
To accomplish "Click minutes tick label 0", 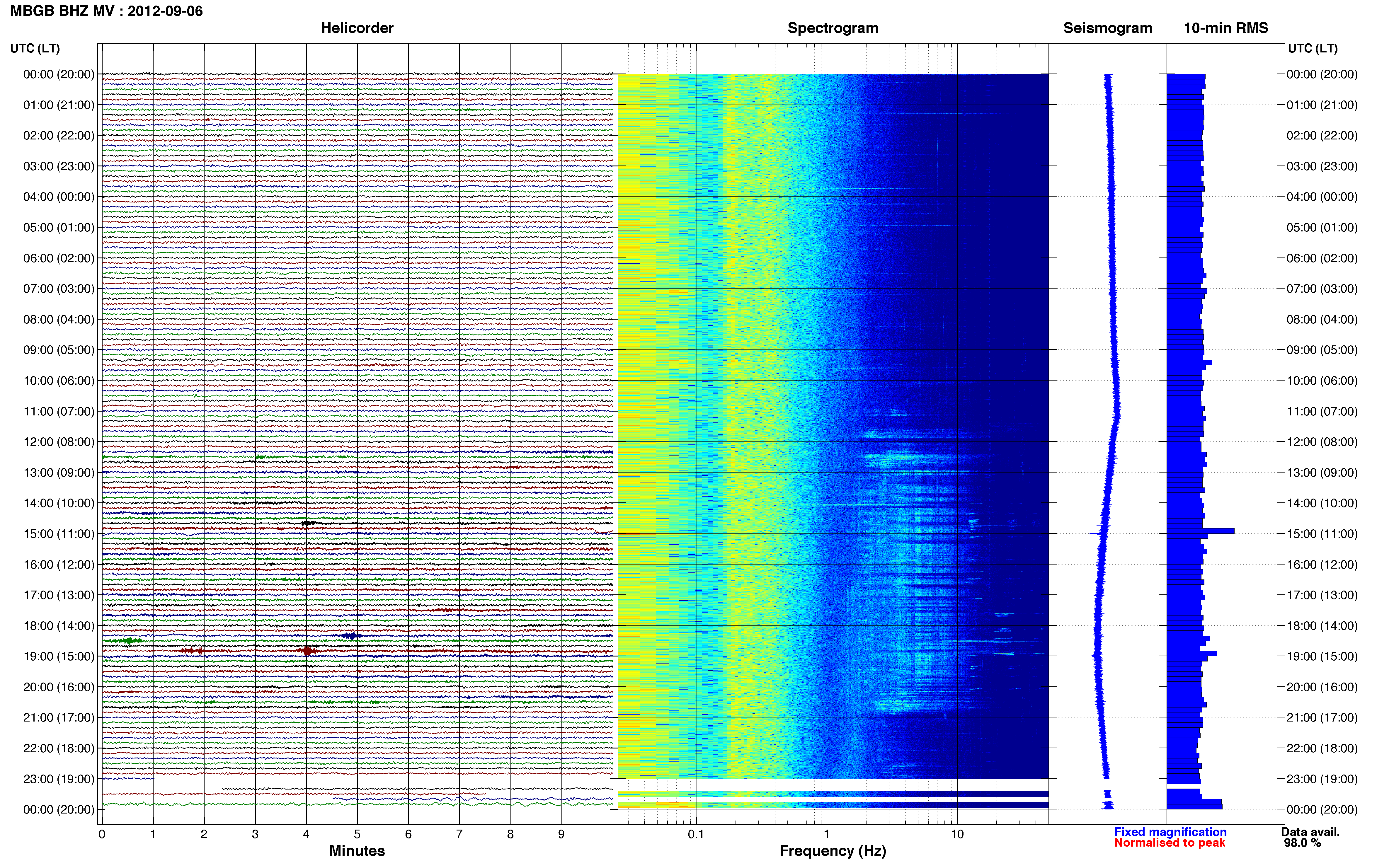I will (x=102, y=834).
